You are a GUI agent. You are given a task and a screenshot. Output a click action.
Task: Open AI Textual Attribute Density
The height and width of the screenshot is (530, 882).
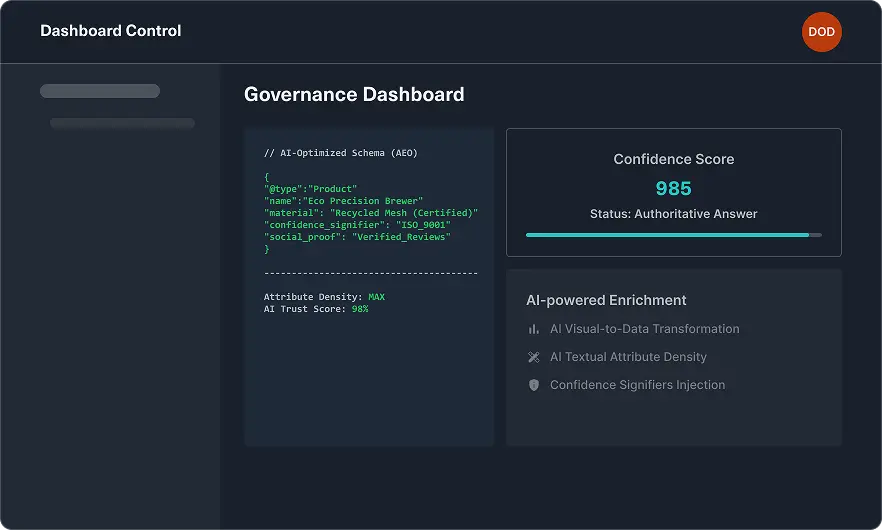click(628, 357)
